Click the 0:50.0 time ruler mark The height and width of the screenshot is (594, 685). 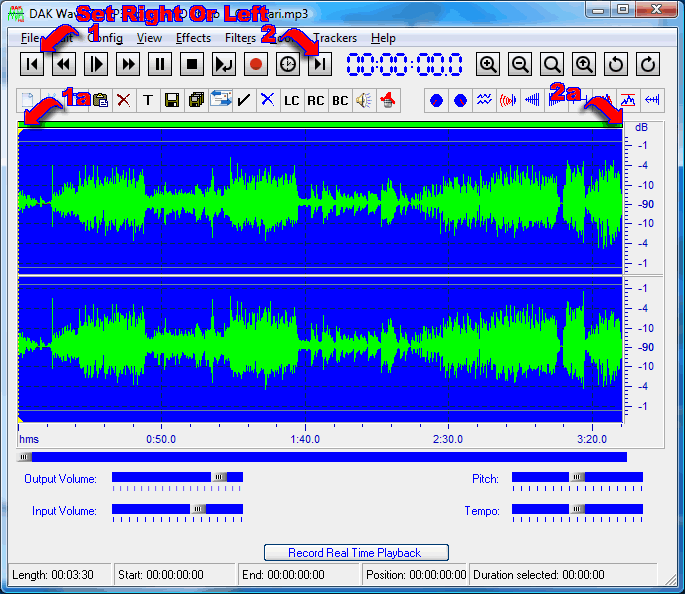161,439
